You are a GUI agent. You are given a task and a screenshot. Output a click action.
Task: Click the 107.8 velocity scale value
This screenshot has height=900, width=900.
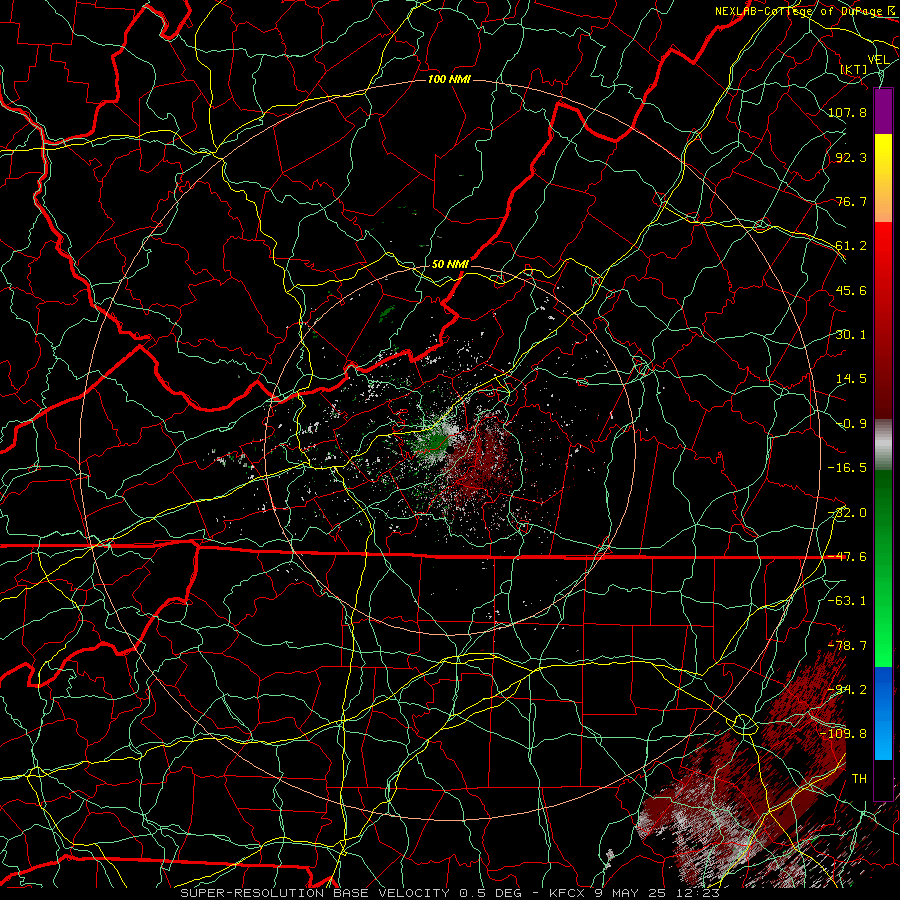(847, 112)
